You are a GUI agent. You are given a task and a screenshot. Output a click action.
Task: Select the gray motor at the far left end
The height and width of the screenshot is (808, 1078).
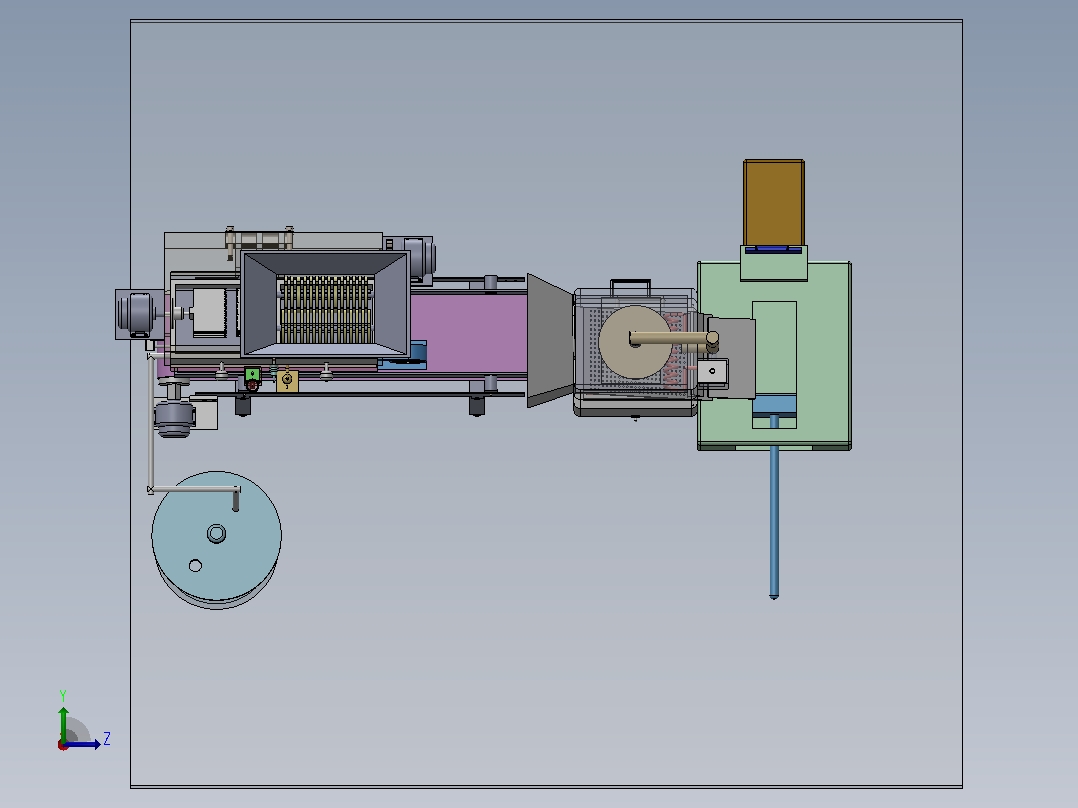click(139, 314)
